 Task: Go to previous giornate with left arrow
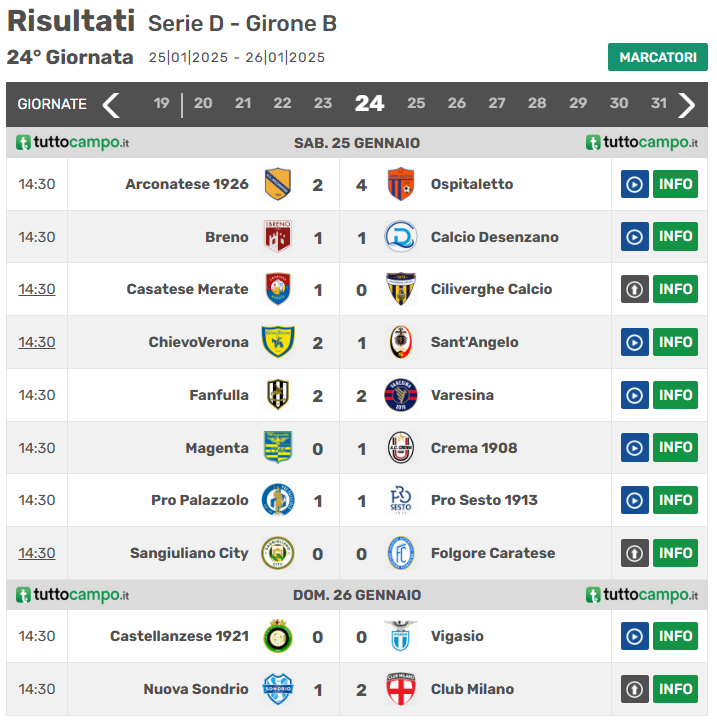[111, 104]
